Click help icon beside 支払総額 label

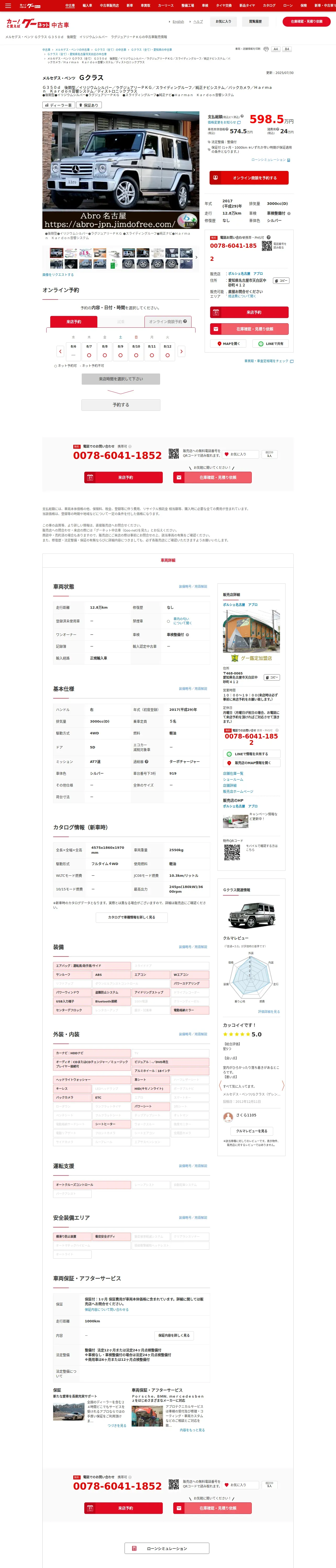[242, 116]
